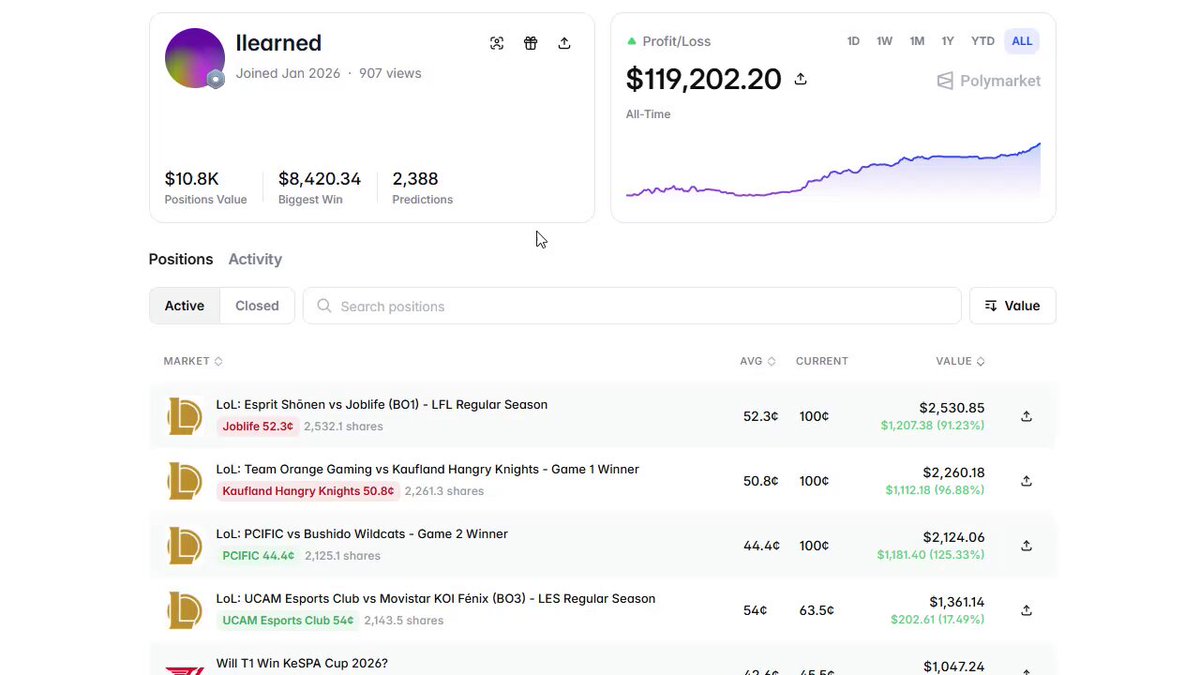Click the Kaufland Hangry Knights 50.8¢ tag
The height and width of the screenshot is (675, 1200).
tap(308, 491)
